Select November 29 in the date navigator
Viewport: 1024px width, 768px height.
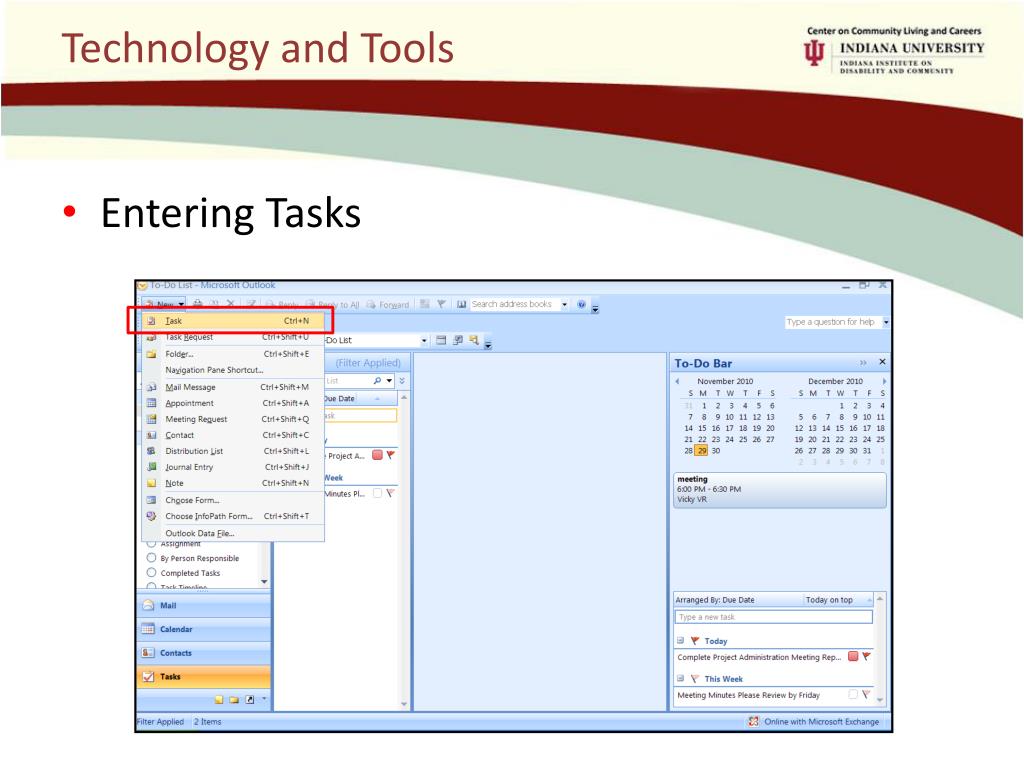point(702,451)
